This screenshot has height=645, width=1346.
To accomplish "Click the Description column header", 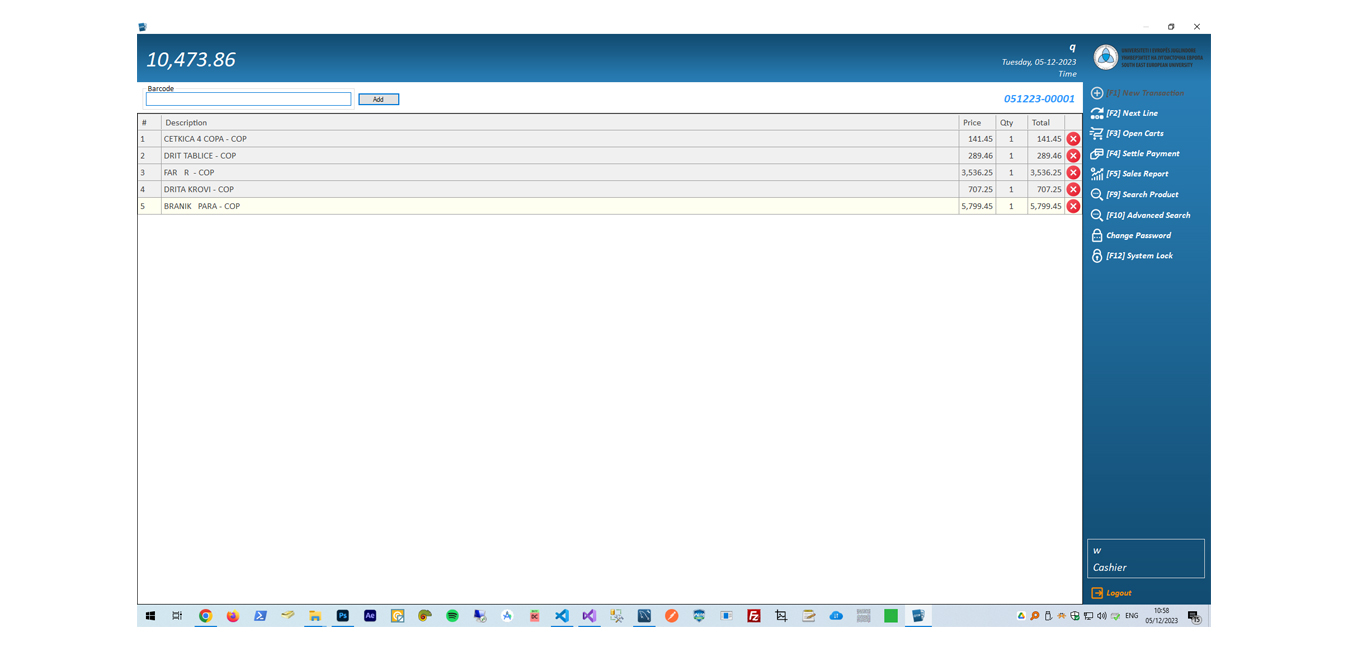I will coord(560,122).
